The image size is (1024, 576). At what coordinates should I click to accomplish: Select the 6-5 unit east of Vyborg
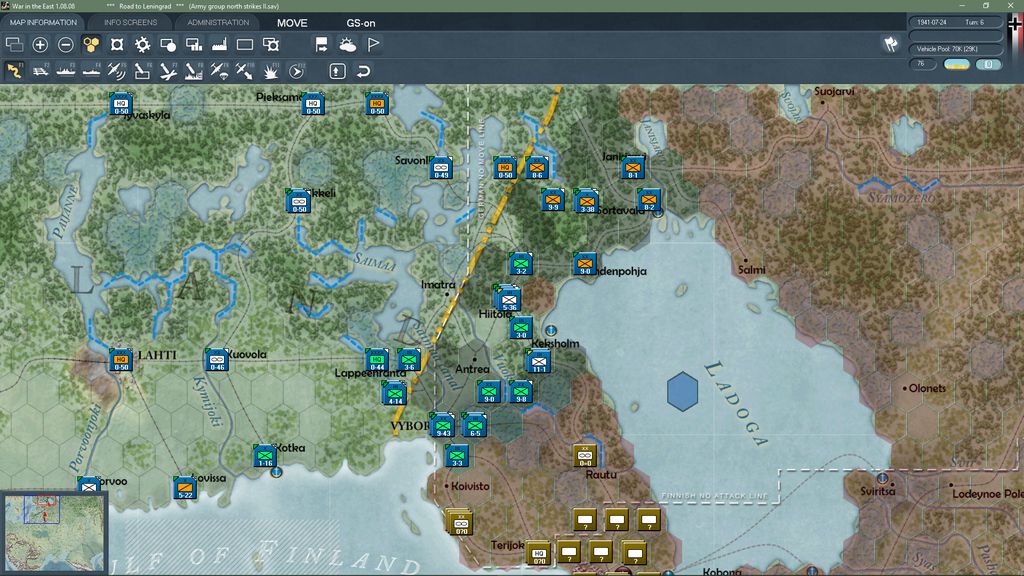(x=474, y=425)
